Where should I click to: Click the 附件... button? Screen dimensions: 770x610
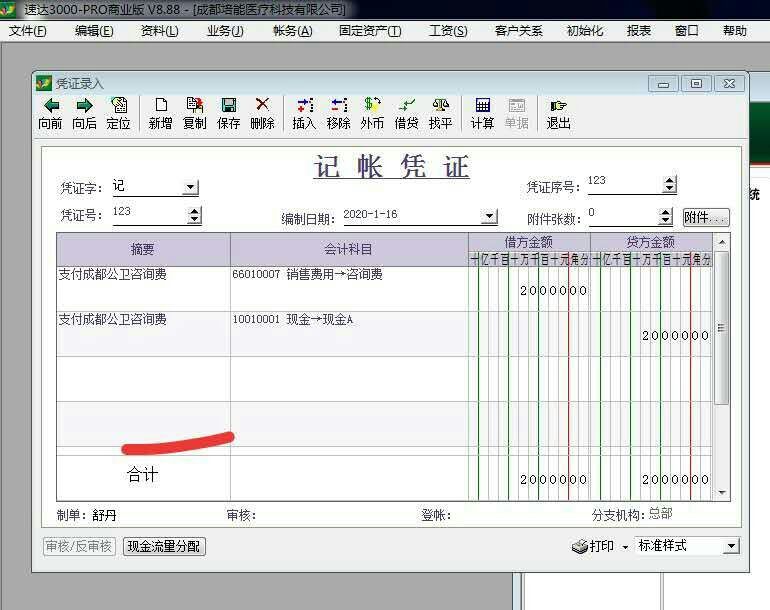(x=705, y=217)
